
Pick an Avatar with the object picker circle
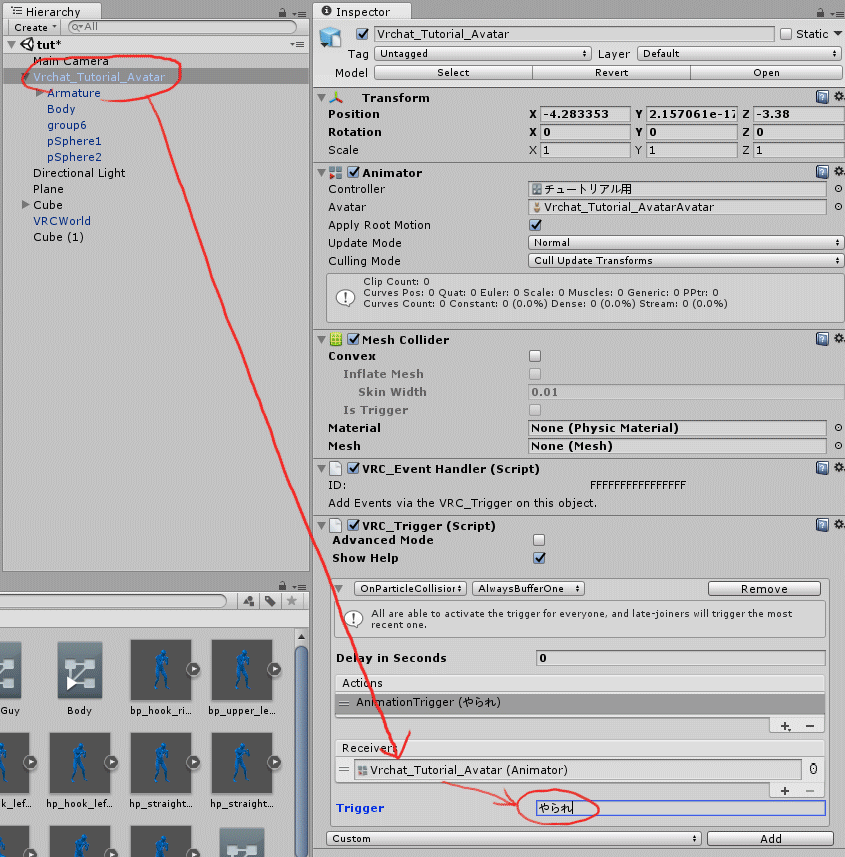[x=838, y=207]
